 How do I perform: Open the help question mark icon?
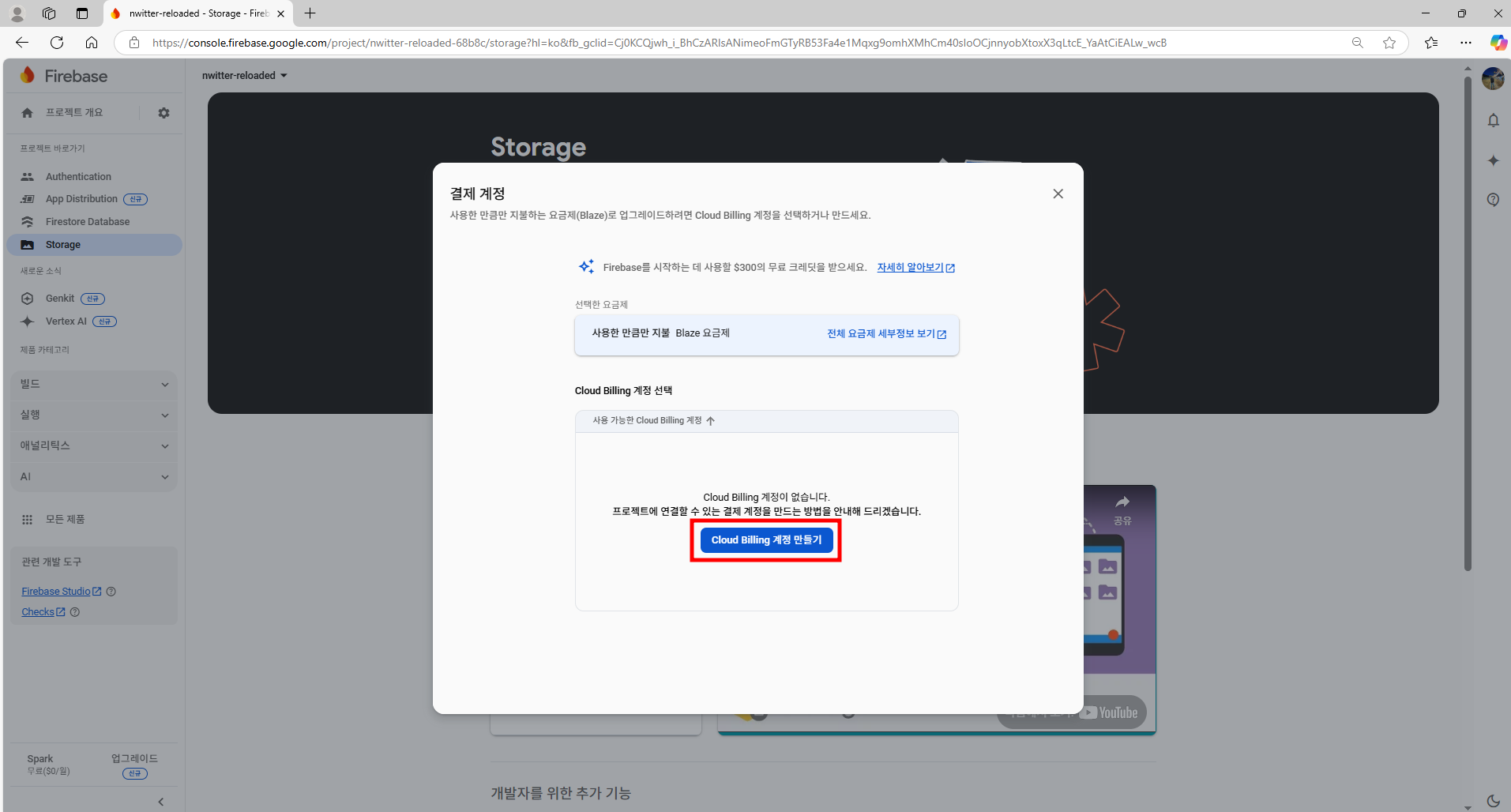(1493, 200)
